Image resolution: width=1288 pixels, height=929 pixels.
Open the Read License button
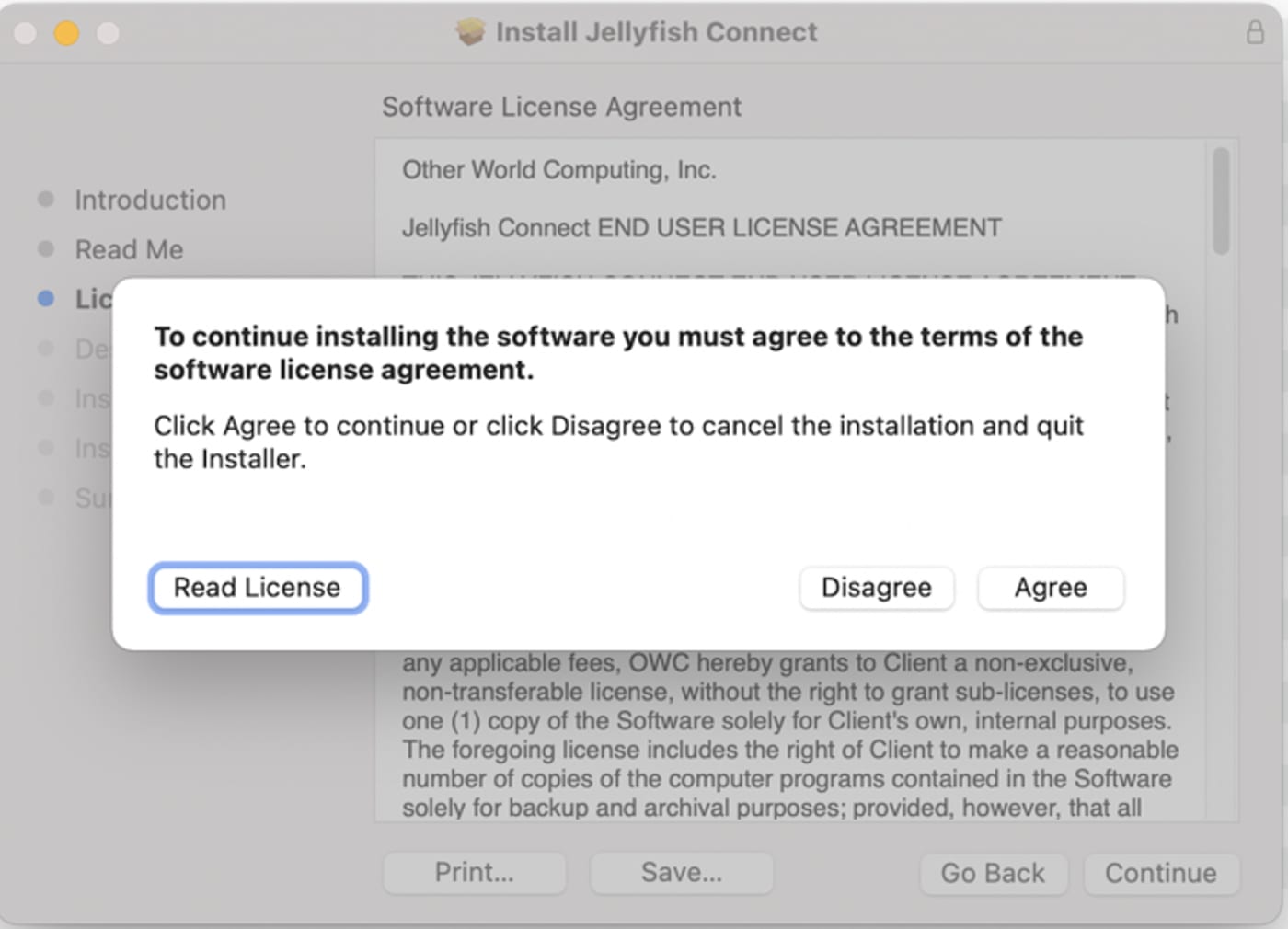click(x=258, y=588)
